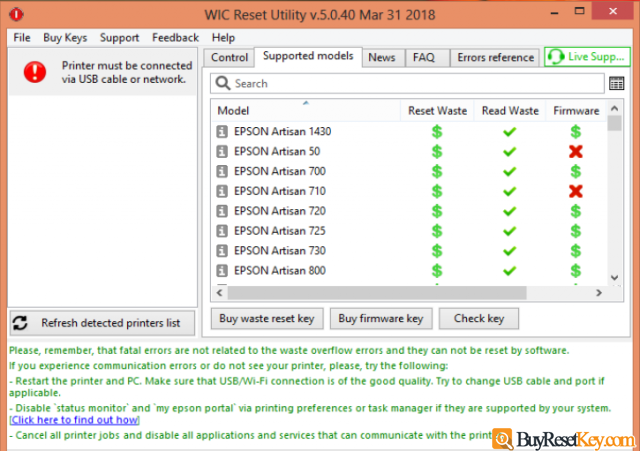The height and width of the screenshot is (451, 640).
Task: Click the Check key button
Action: [x=479, y=318]
